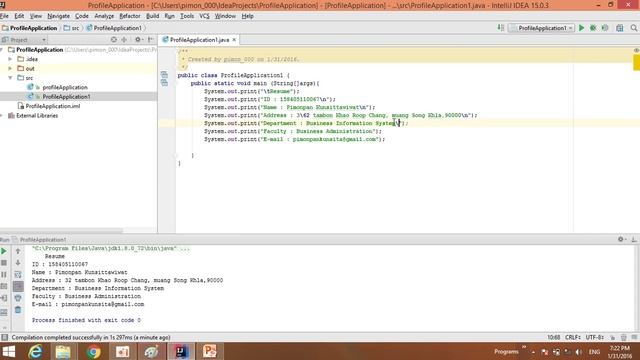Open Project panel settings gear

tap(138, 40)
